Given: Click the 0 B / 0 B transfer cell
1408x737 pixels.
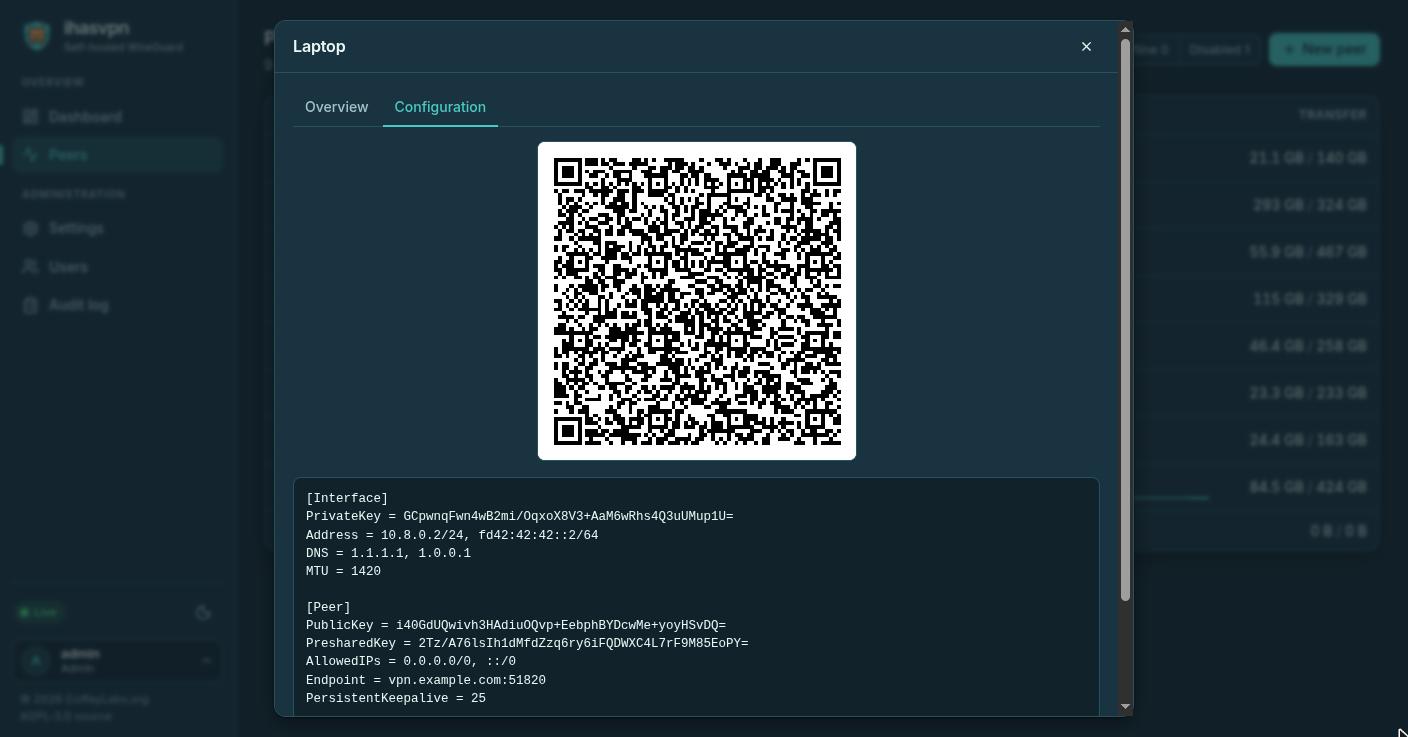Looking at the screenshot, I should point(1338,531).
